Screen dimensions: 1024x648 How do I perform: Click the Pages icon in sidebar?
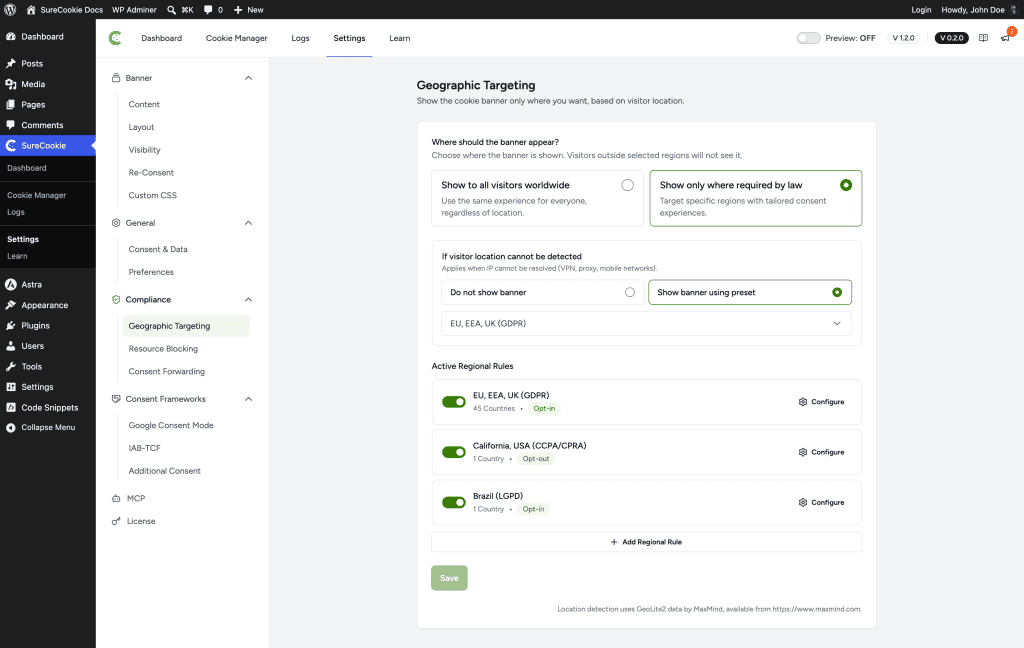tap(10, 105)
